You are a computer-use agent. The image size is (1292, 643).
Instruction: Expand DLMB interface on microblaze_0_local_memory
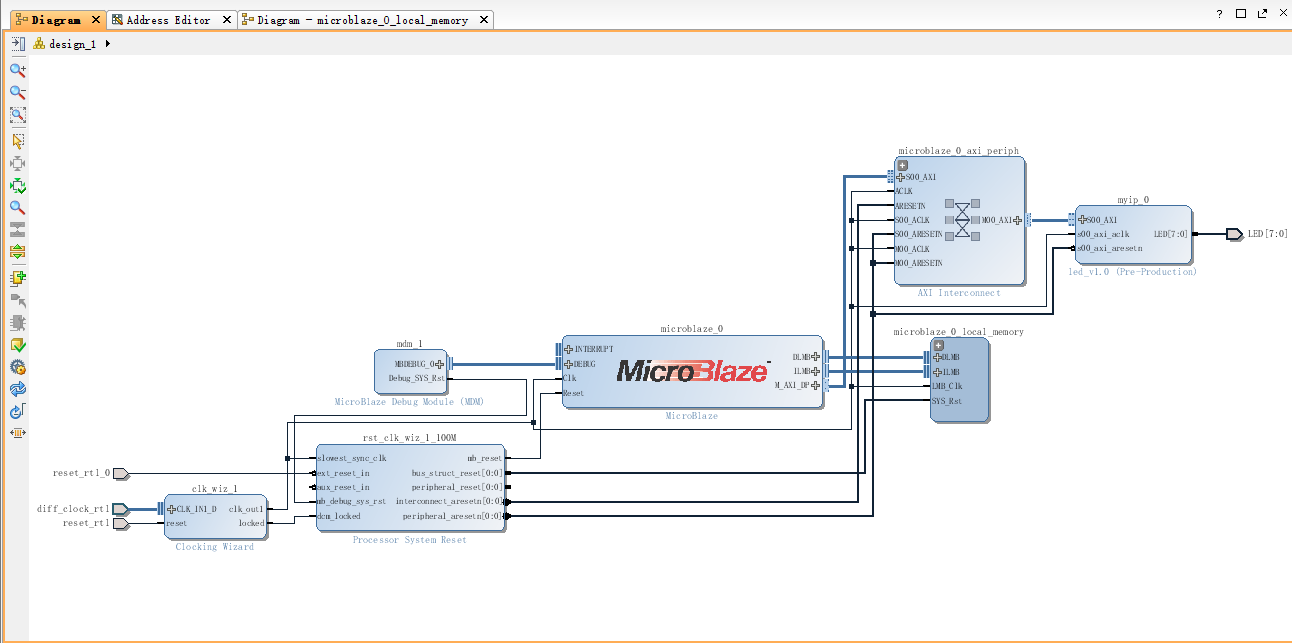[938, 357]
